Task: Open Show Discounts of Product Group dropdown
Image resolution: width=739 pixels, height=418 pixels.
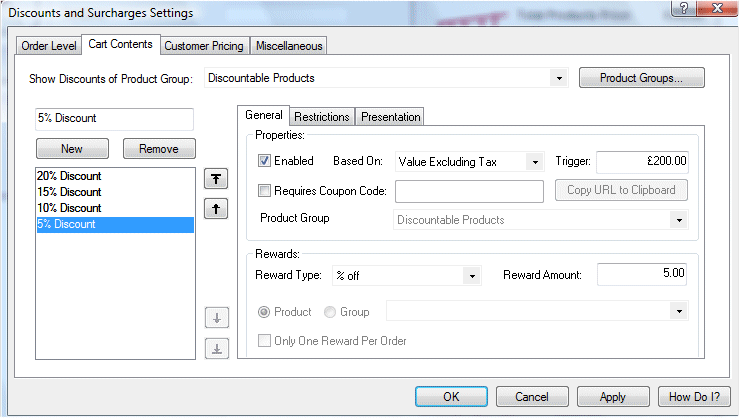Action: pos(387,78)
